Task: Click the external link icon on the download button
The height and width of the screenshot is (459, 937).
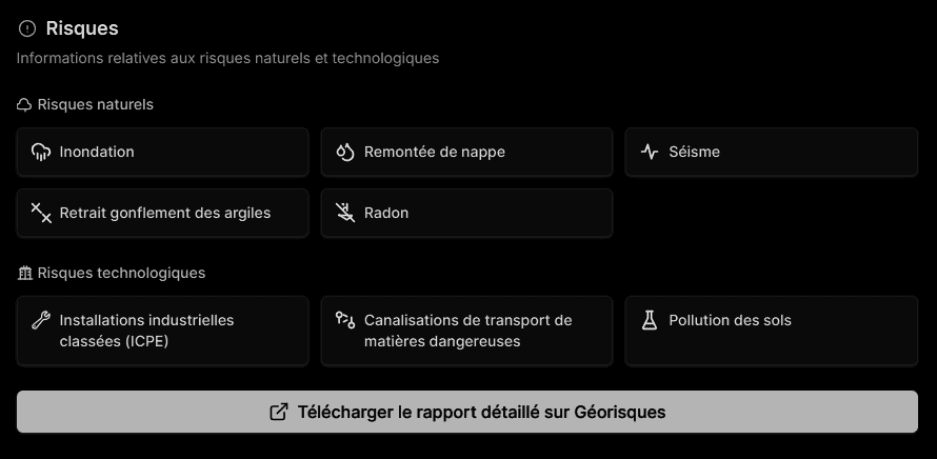Action: [279, 412]
